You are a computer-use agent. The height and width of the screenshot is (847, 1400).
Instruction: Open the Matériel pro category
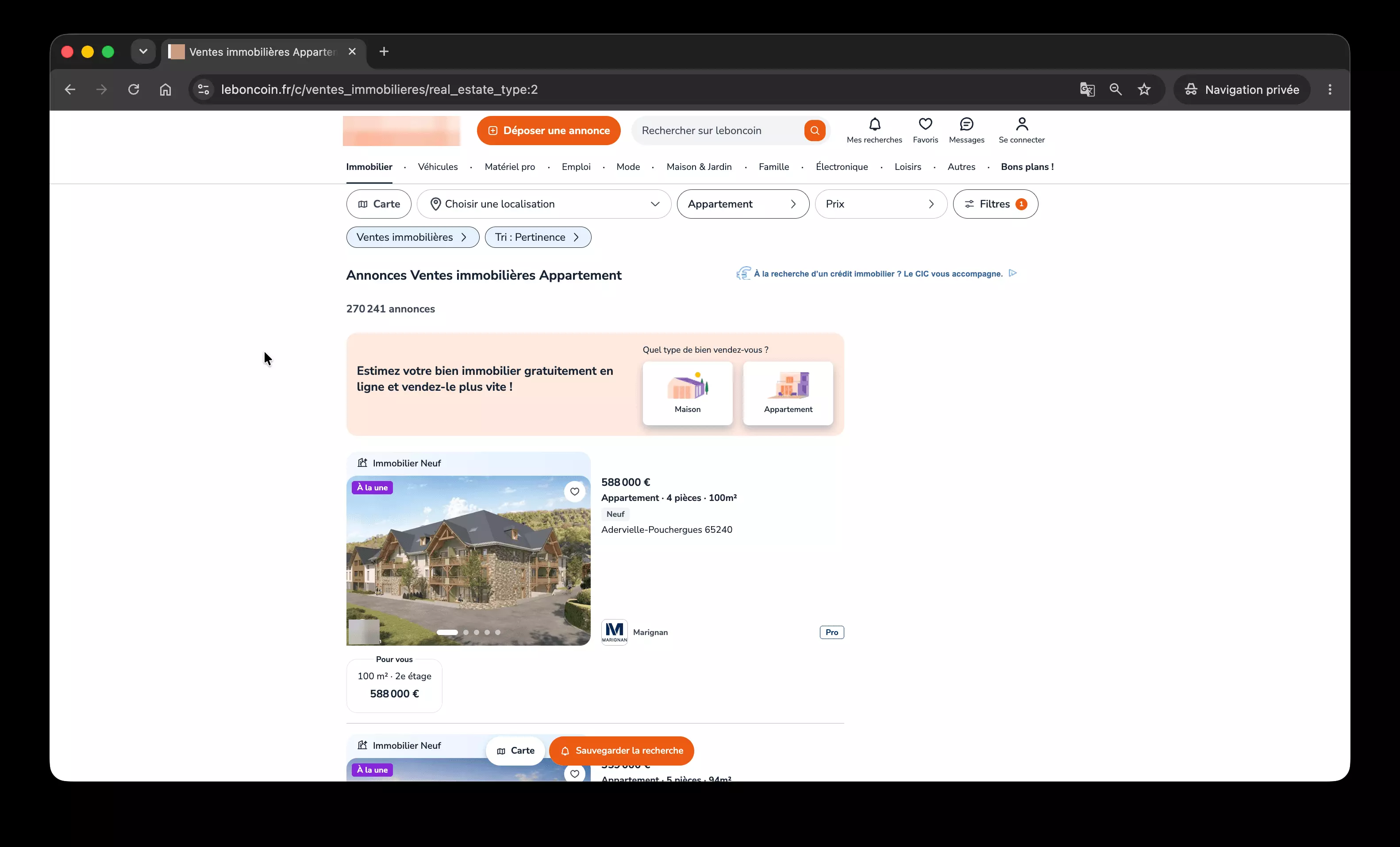(510, 166)
